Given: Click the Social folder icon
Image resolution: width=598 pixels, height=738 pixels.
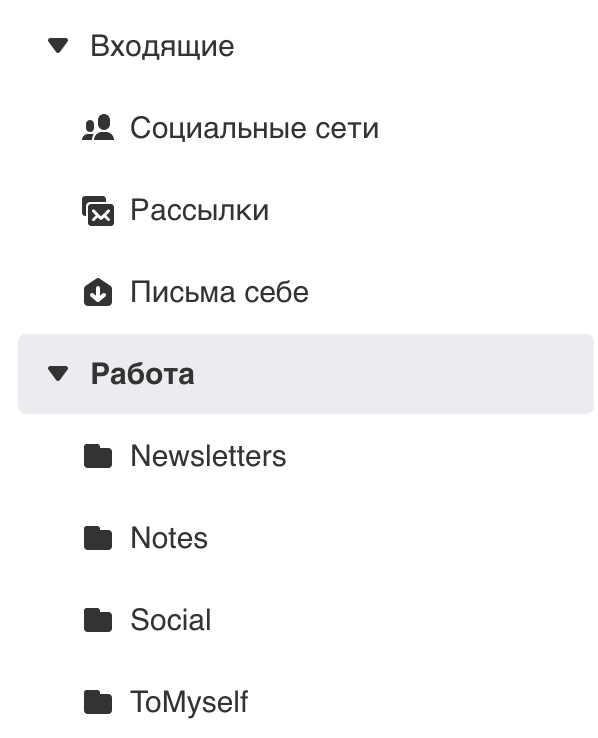Looking at the screenshot, I should tap(98, 619).
